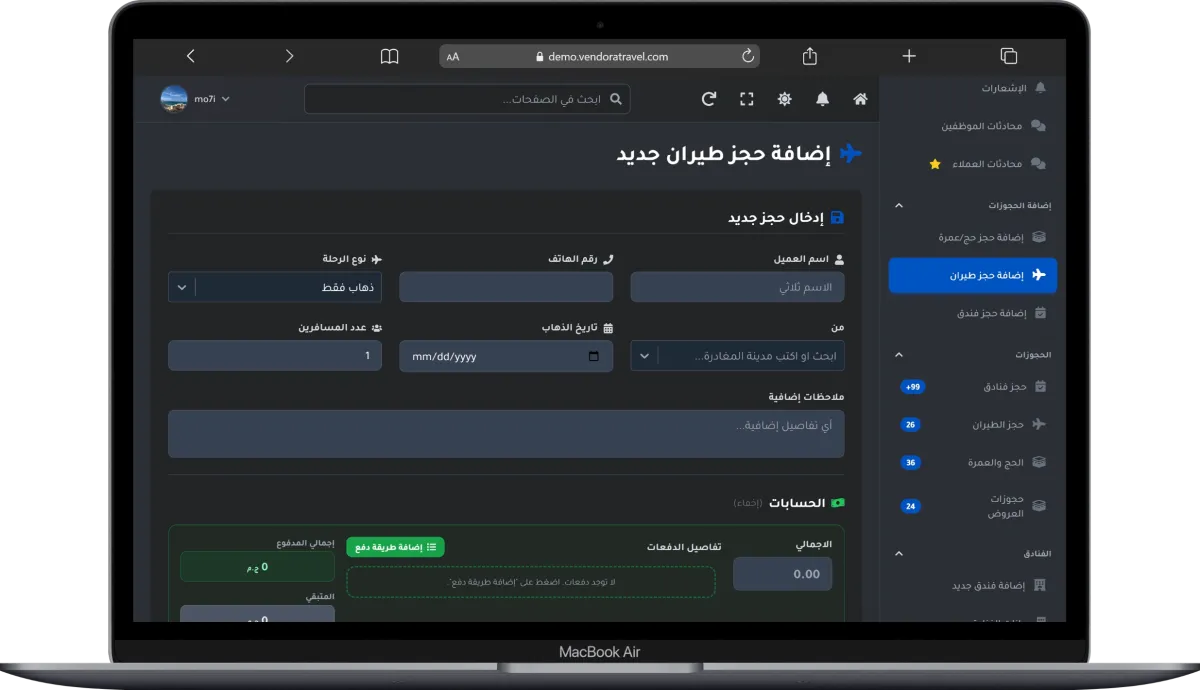Open محادثات الموظفين sidebar item
The width and height of the screenshot is (1200, 690).
[993, 126]
